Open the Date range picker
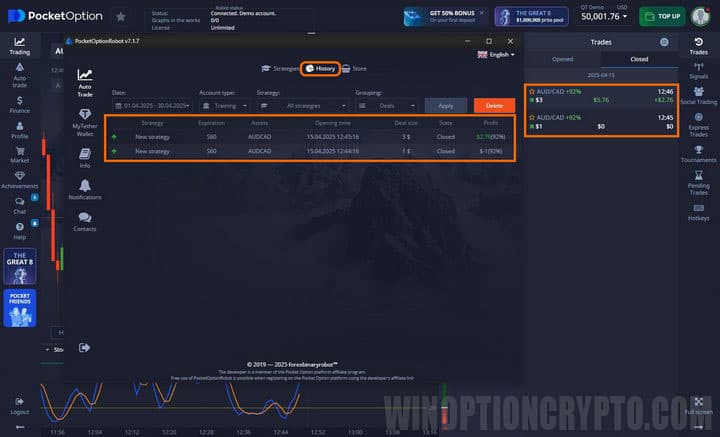This screenshot has height=437, width=720. point(152,106)
